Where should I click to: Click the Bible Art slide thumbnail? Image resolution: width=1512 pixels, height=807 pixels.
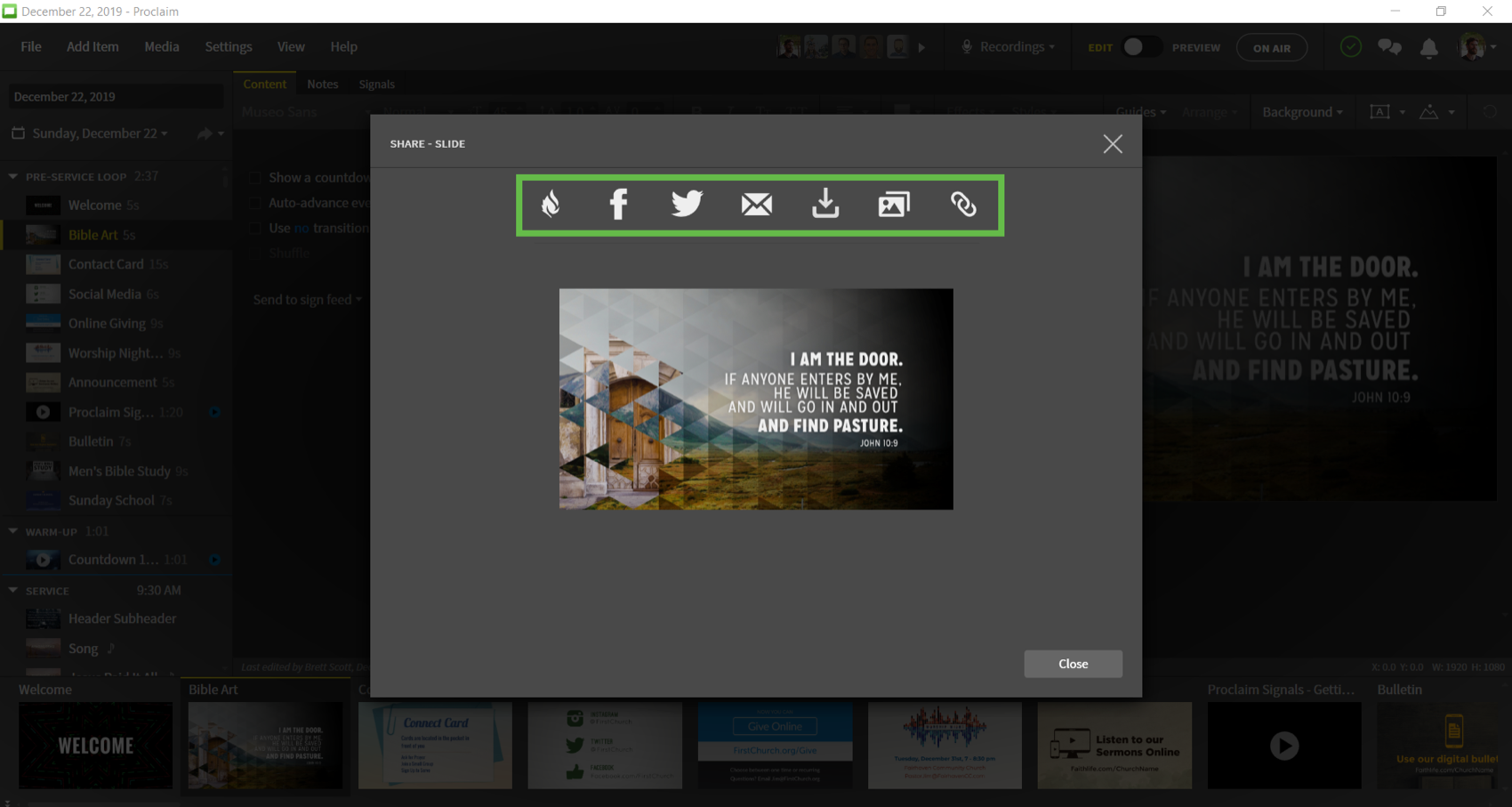265,745
